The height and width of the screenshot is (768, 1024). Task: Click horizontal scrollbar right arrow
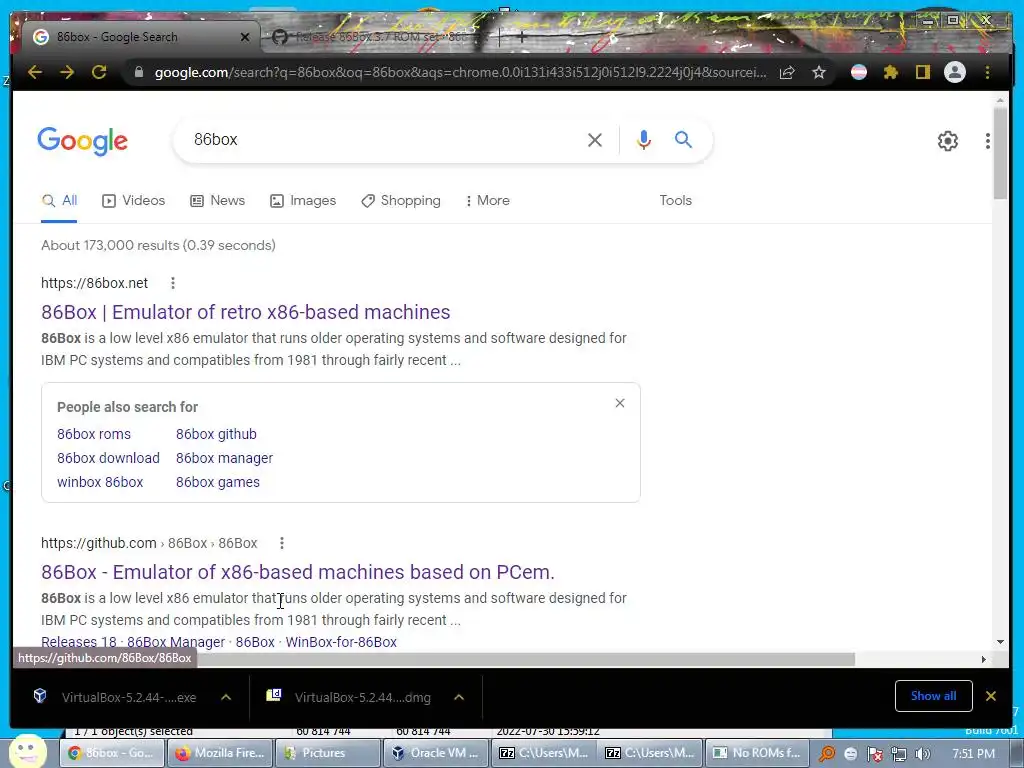coord(984,659)
